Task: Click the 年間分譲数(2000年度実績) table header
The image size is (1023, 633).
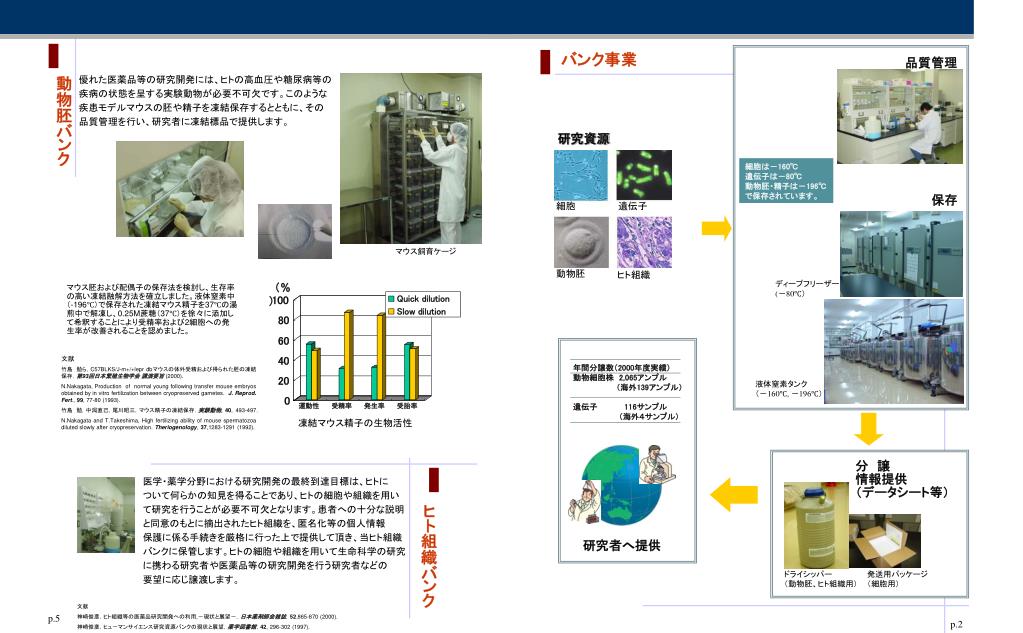Action: pos(620,367)
